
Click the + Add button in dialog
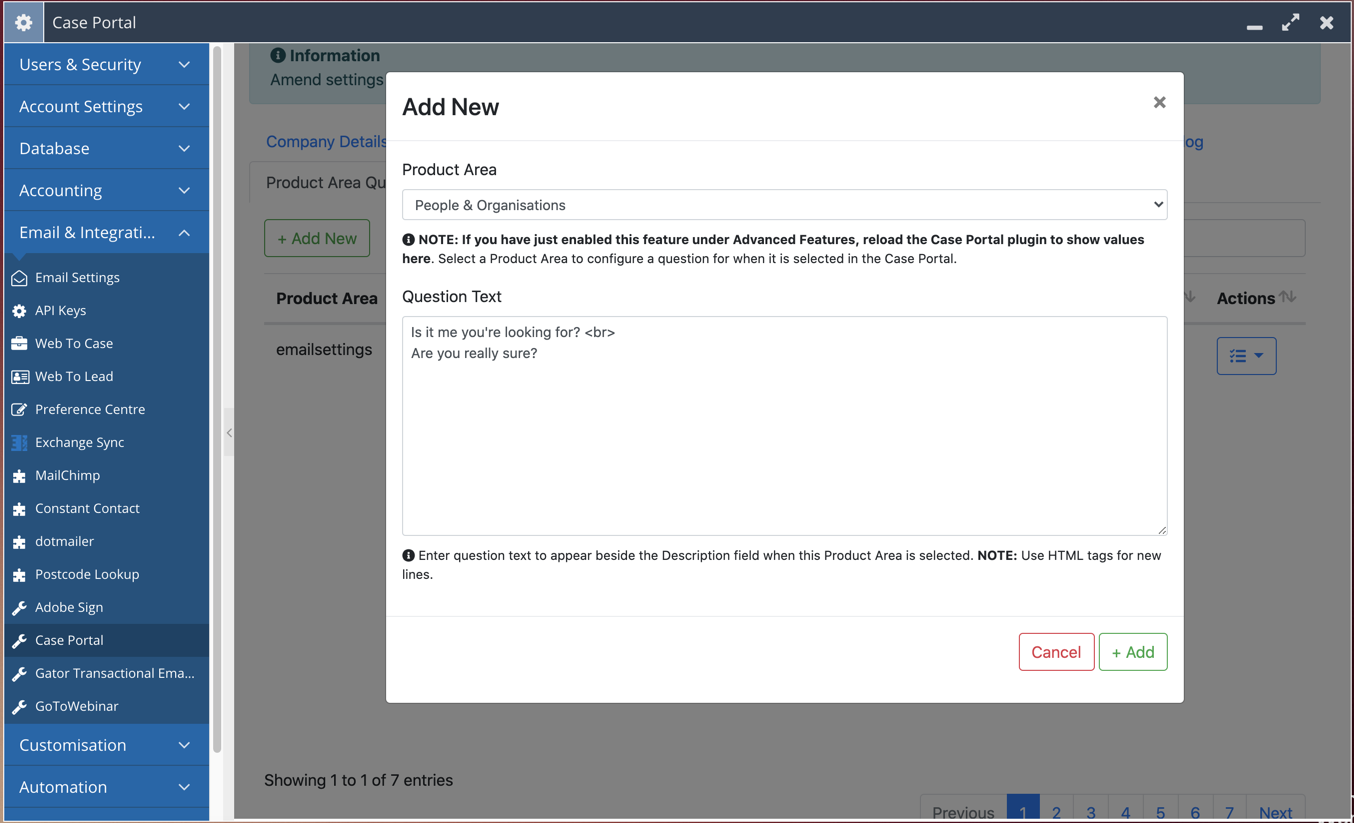[x=1133, y=652]
